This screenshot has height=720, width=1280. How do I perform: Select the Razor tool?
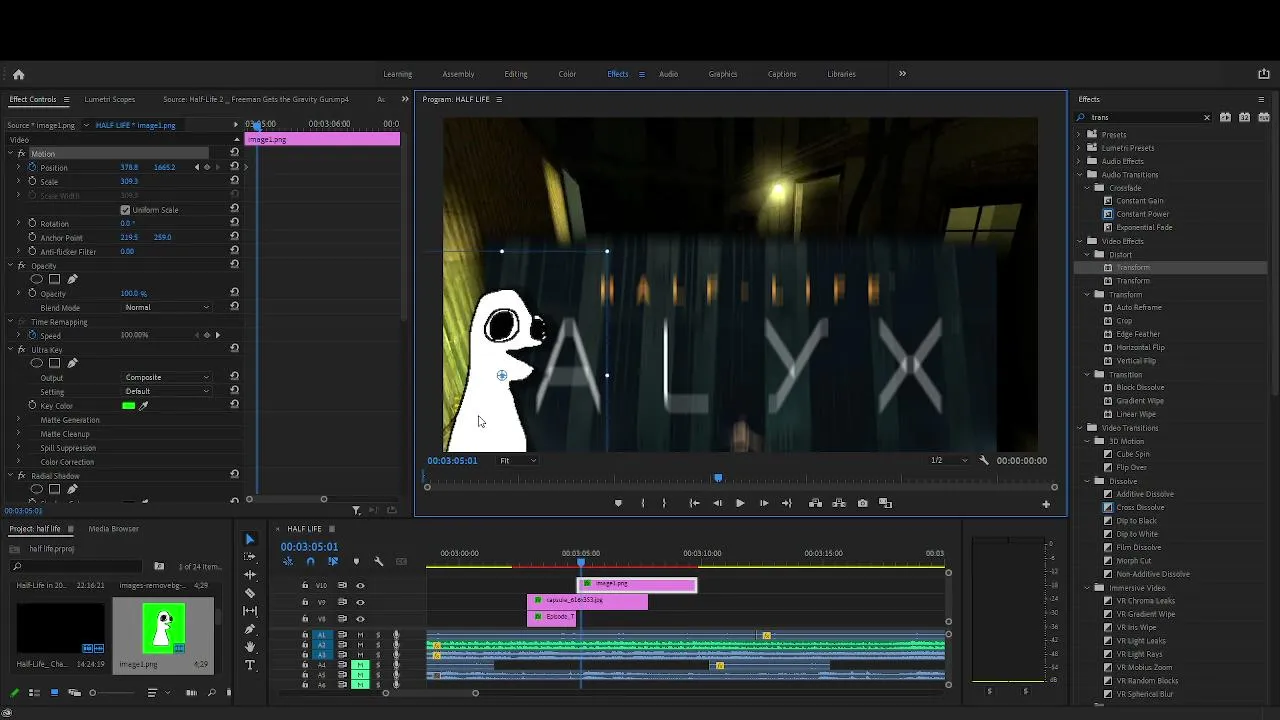[250, 593]
